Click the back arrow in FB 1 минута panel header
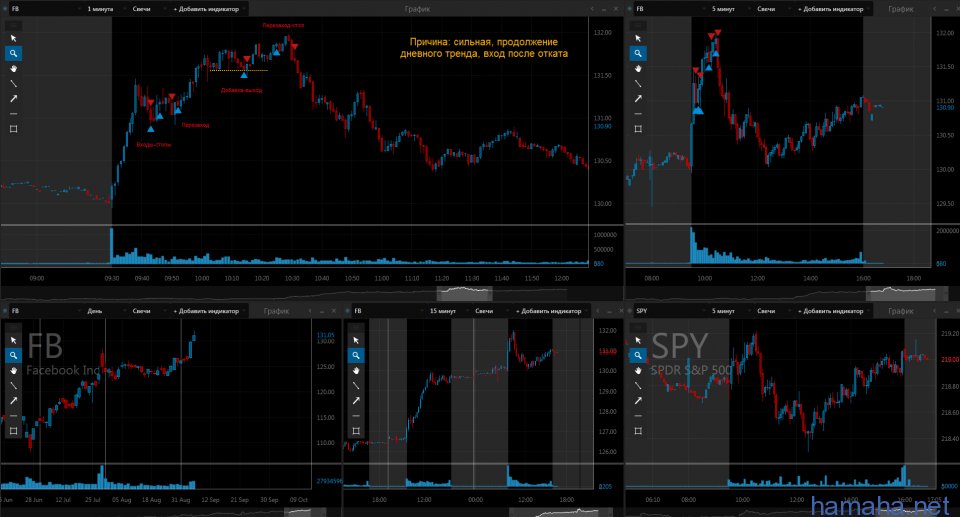Viewport: 960px width, 517px height. coord(592,9)
